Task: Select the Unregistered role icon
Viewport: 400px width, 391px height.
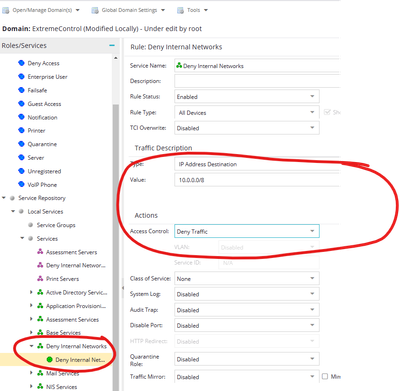Action: click(x=21, y=171)
